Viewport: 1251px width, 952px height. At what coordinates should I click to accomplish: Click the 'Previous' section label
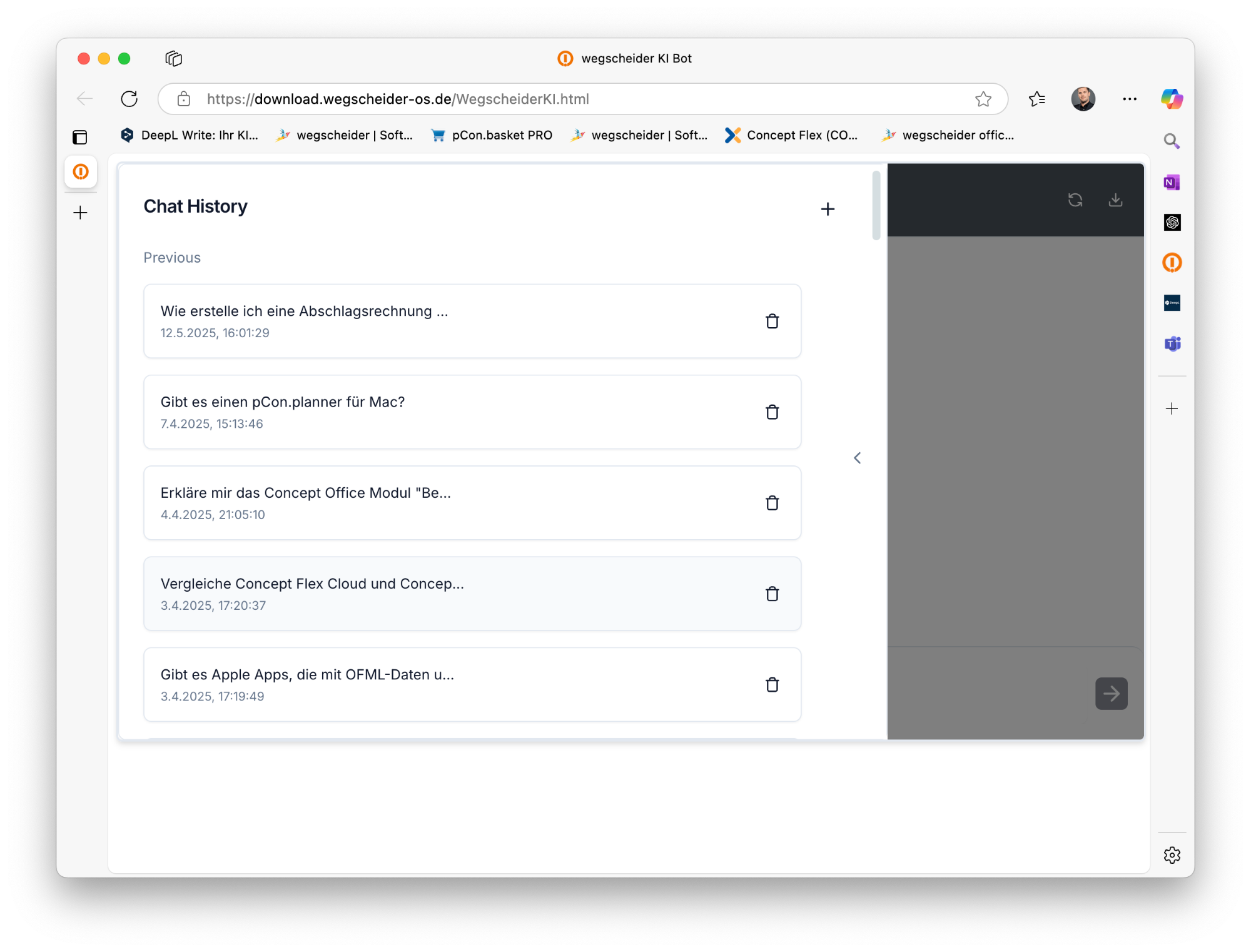[172, 258]
